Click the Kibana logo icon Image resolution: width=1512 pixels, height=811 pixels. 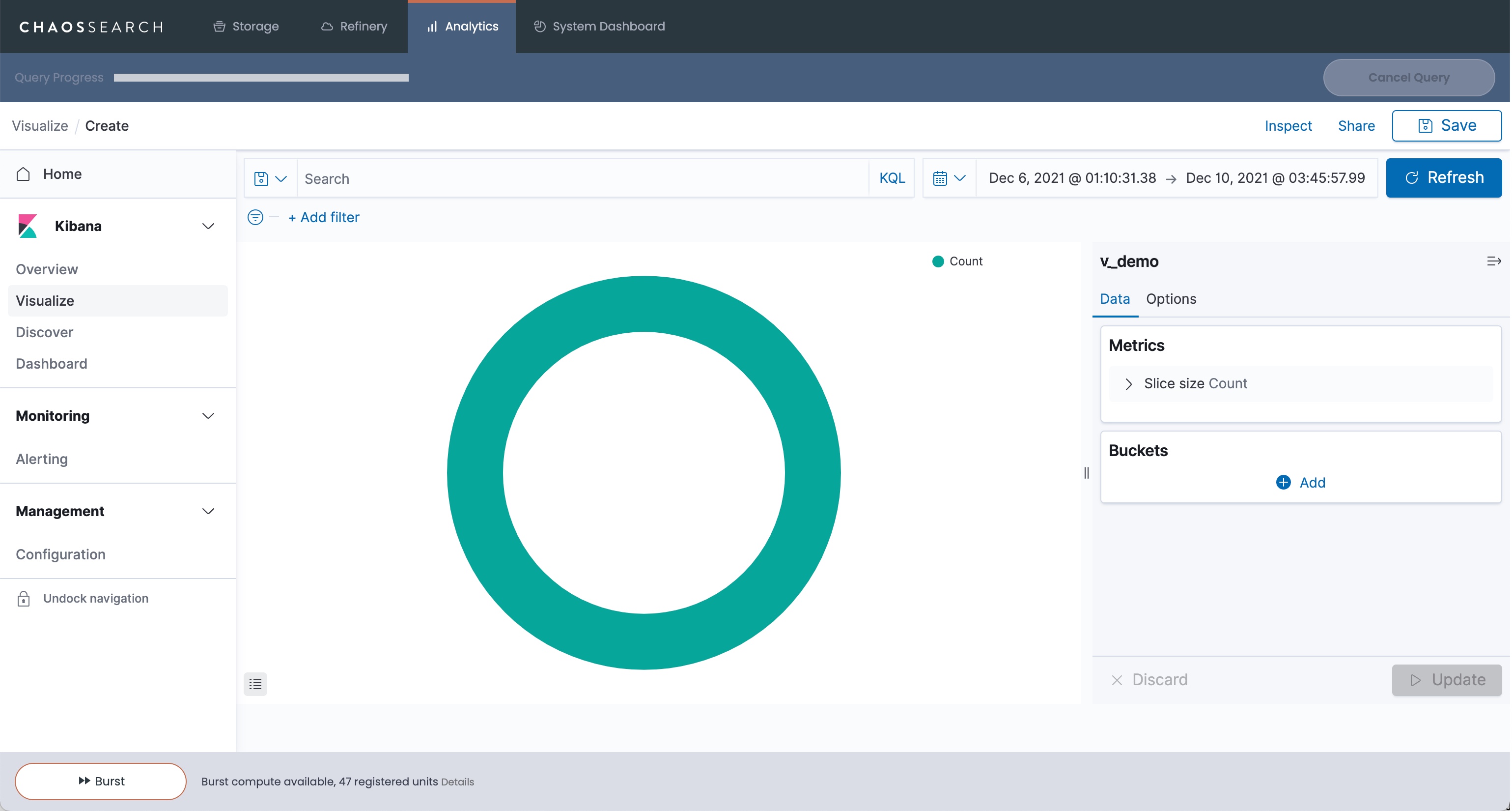pyautogui.click(x=28, y=226)
